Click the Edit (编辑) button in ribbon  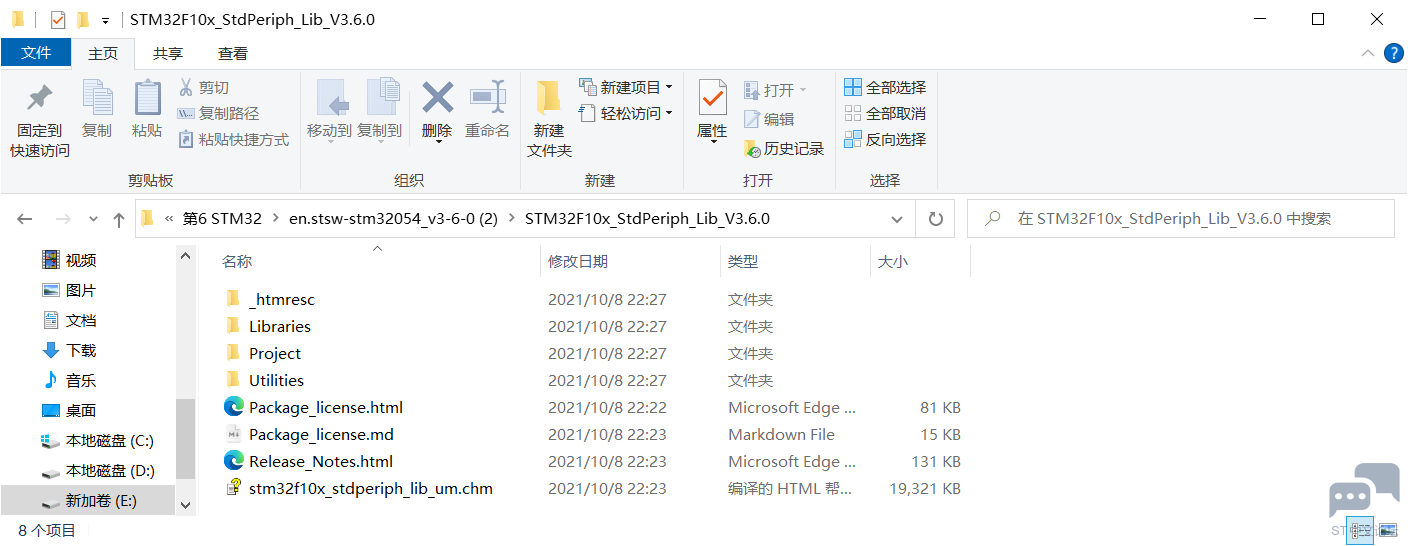[769, 119]
